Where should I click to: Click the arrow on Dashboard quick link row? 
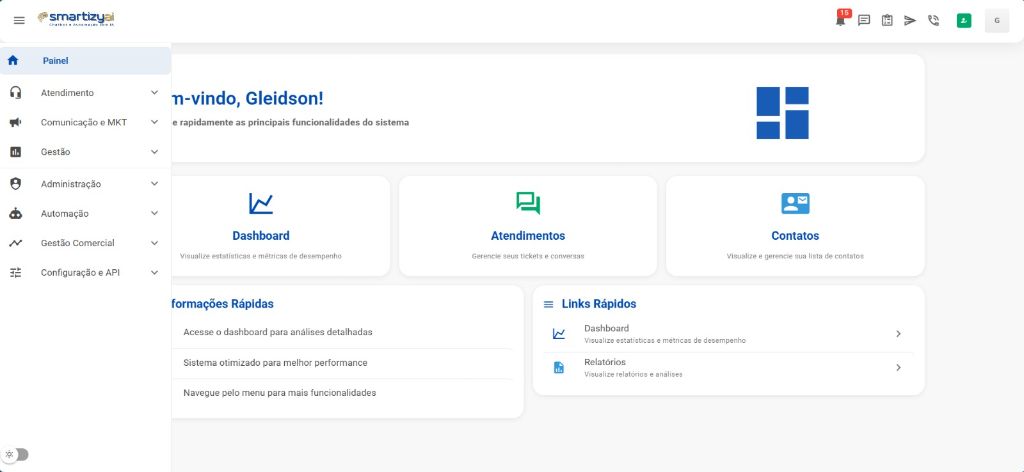pos(899,334)
